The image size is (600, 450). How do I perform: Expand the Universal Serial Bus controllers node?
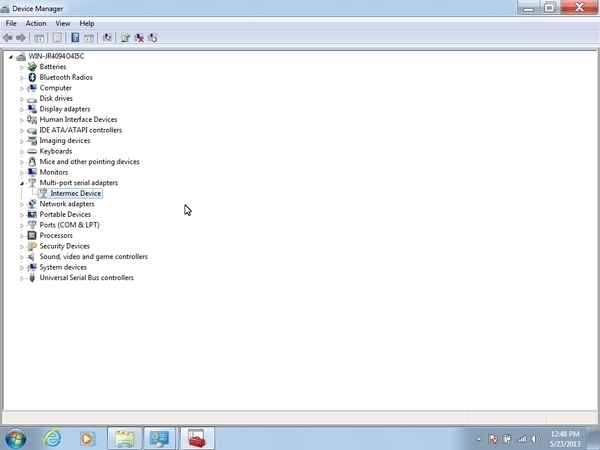(x=22, y=278)
